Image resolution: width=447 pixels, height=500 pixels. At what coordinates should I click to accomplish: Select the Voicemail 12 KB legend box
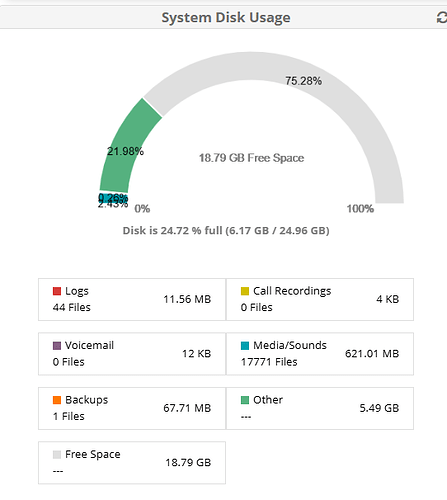(132, 354)
